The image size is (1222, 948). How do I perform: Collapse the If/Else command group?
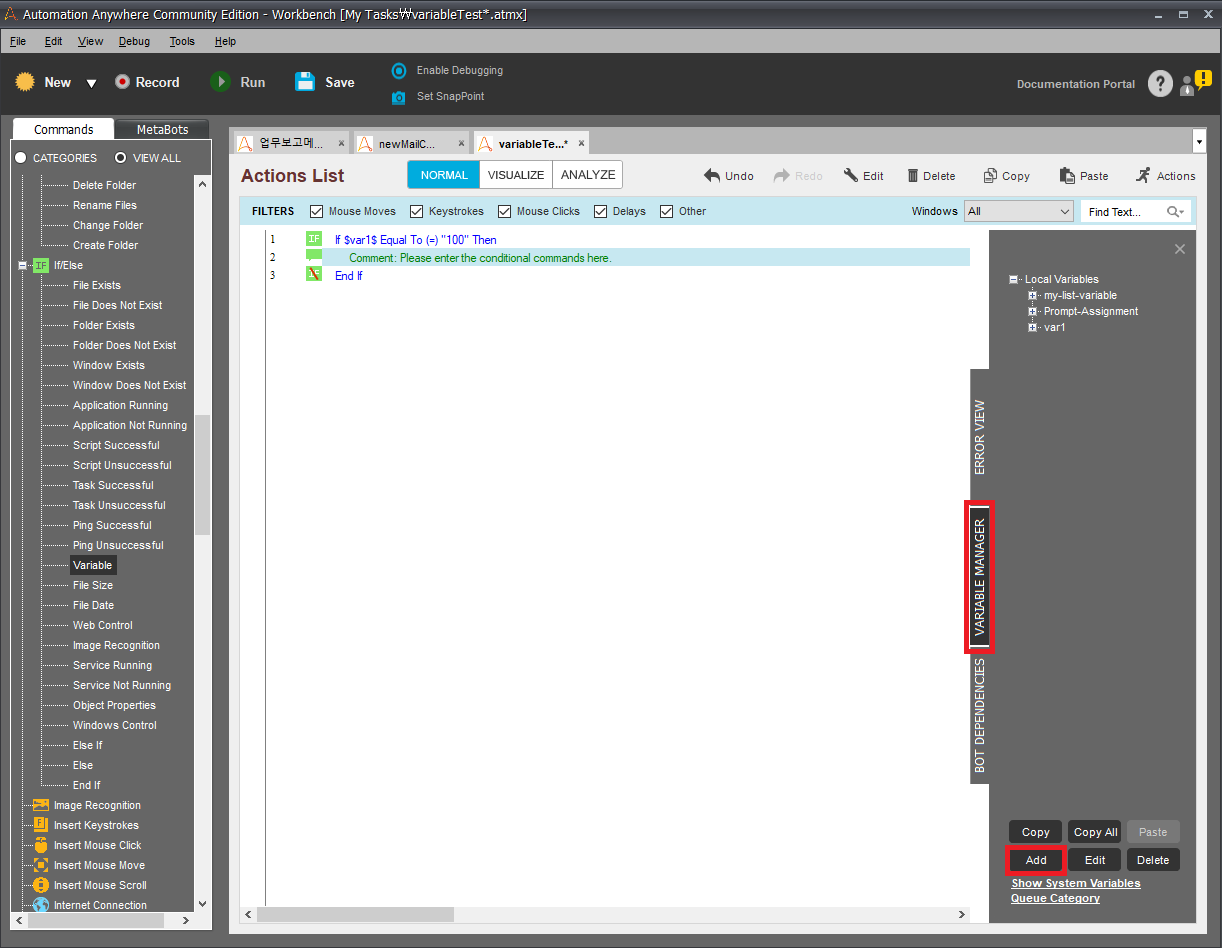tap(22, 265)
